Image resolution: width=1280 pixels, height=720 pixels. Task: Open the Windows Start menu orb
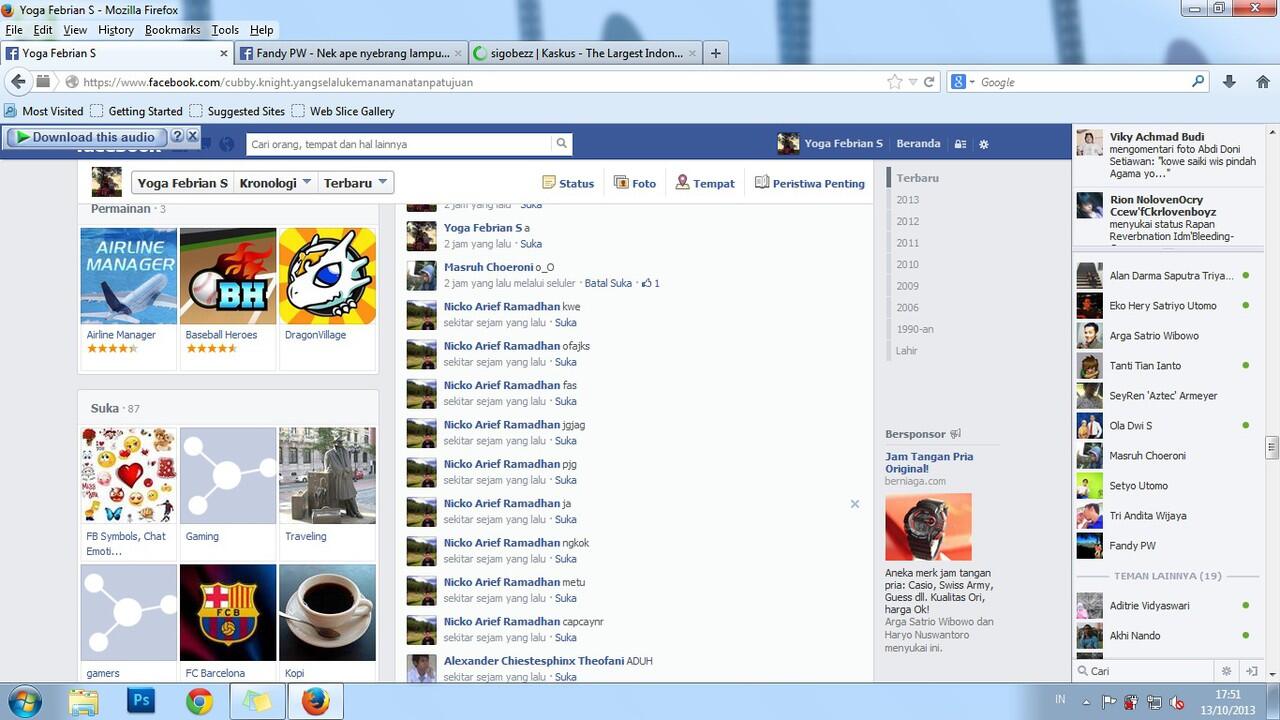(x=24, y=702)
